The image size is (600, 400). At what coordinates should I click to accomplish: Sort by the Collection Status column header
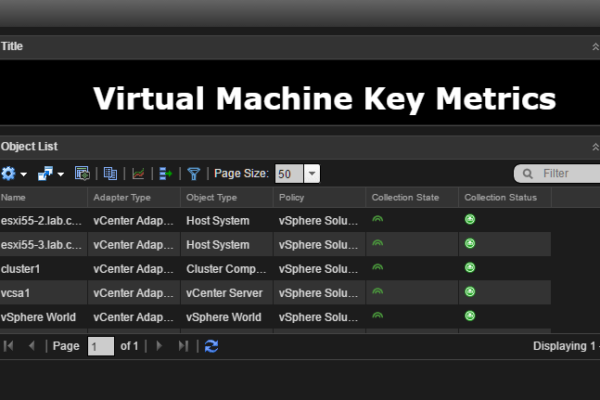coord(505,198)
